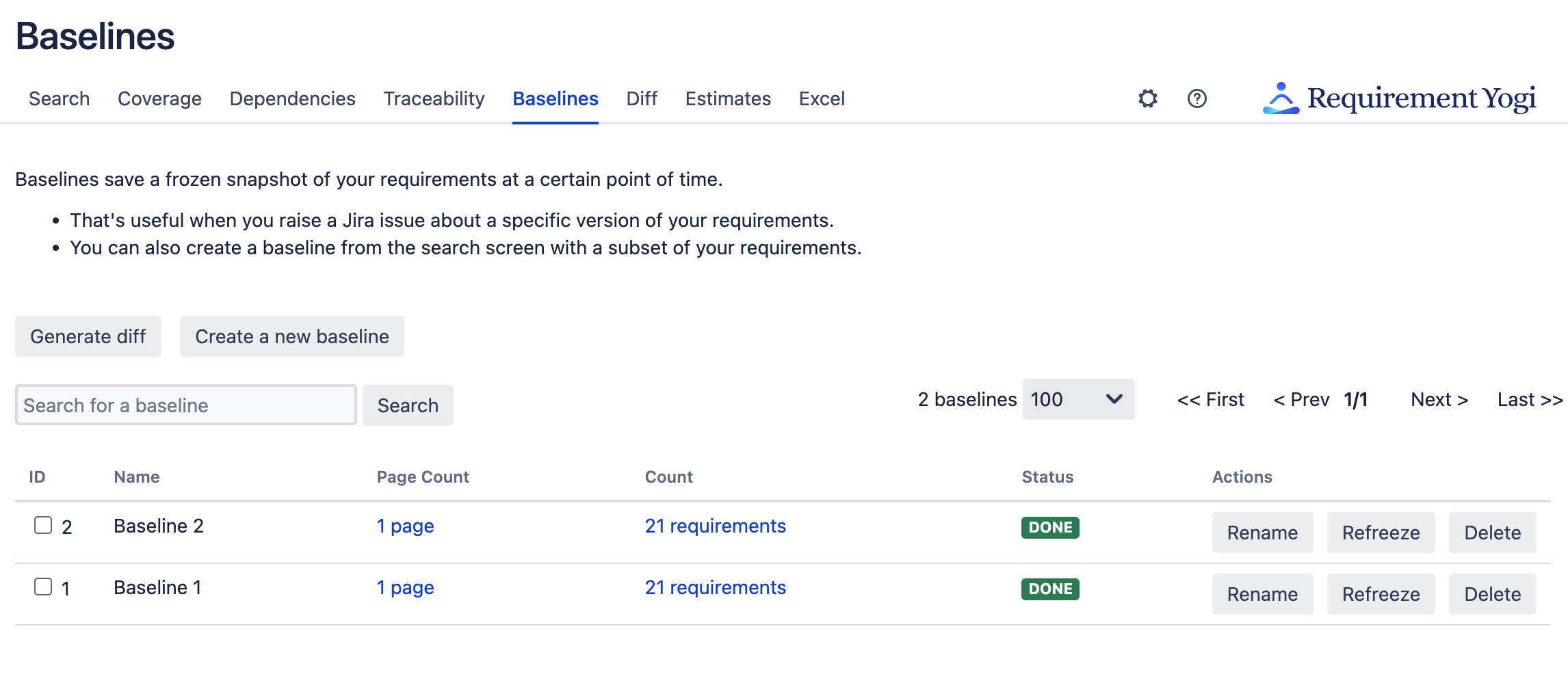Screen dimensions: 1568x685
Task: Click Refreeze for Baseline 1
Action: coord(1381,593)
